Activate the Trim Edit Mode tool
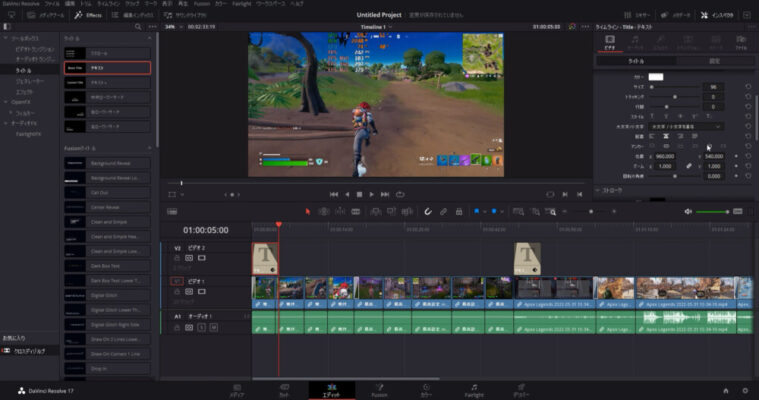This screenshot has height=400, width=759. click(x=324, y=212)
